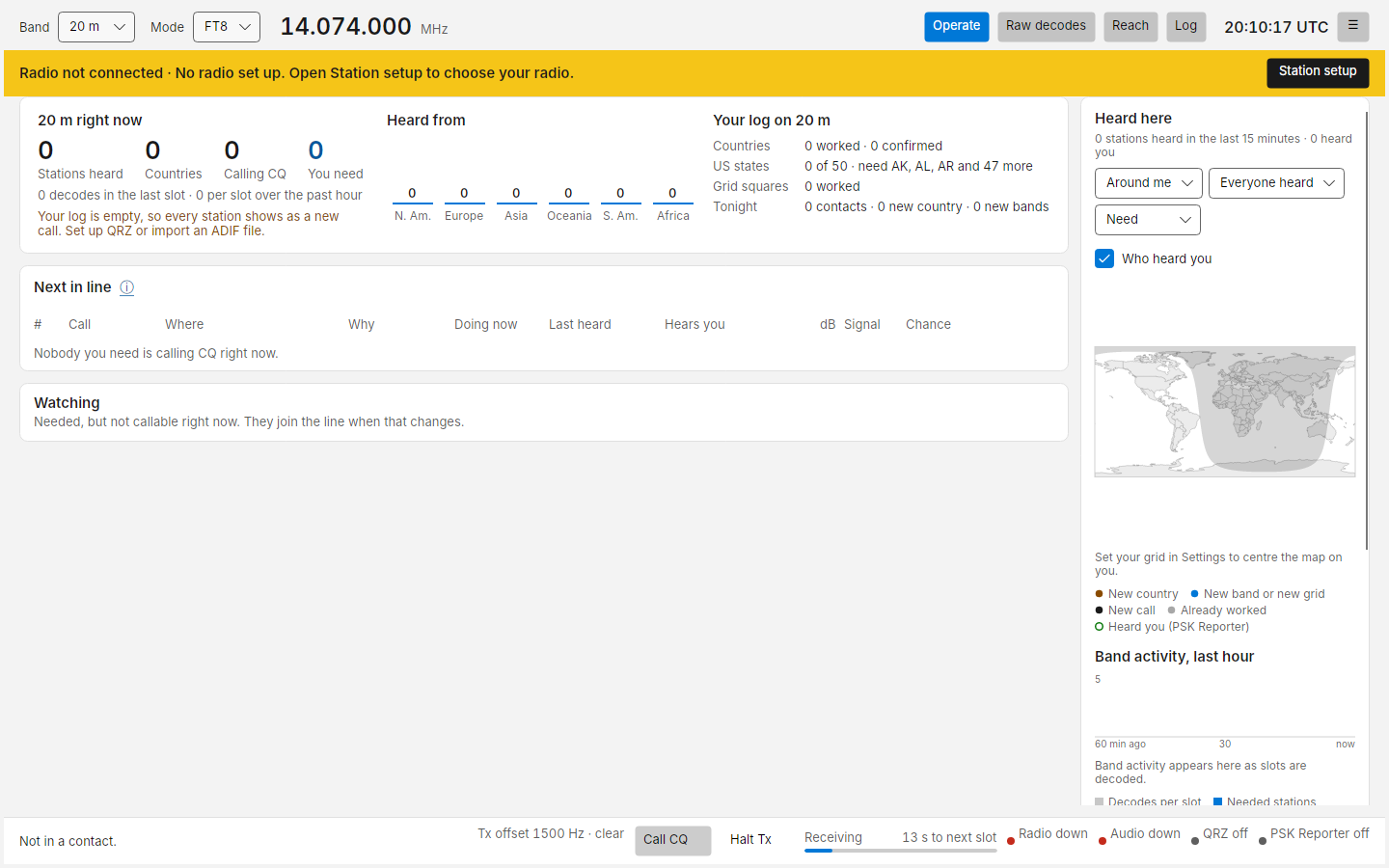1389x868 pixels.
Task: Expand the Need filter dropdown
Action: [1148, 220]
